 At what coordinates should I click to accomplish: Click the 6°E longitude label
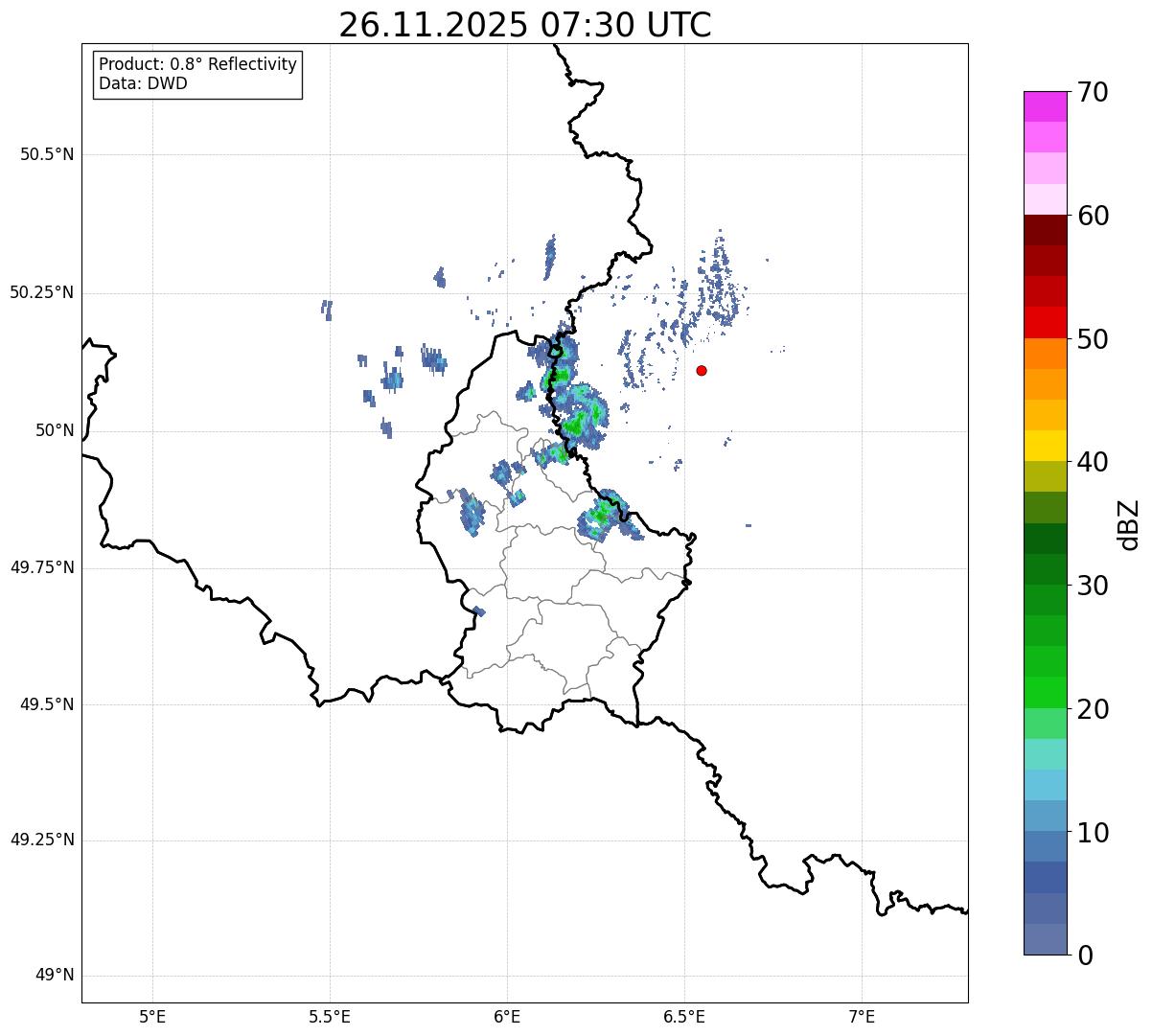pos(507,1017)
